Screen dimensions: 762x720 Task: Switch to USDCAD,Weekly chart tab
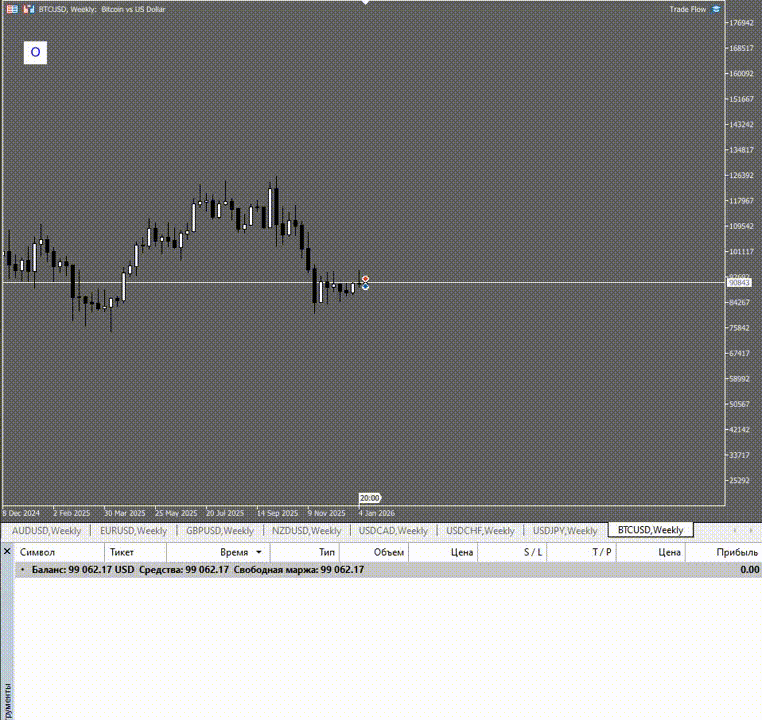(393, 531)
